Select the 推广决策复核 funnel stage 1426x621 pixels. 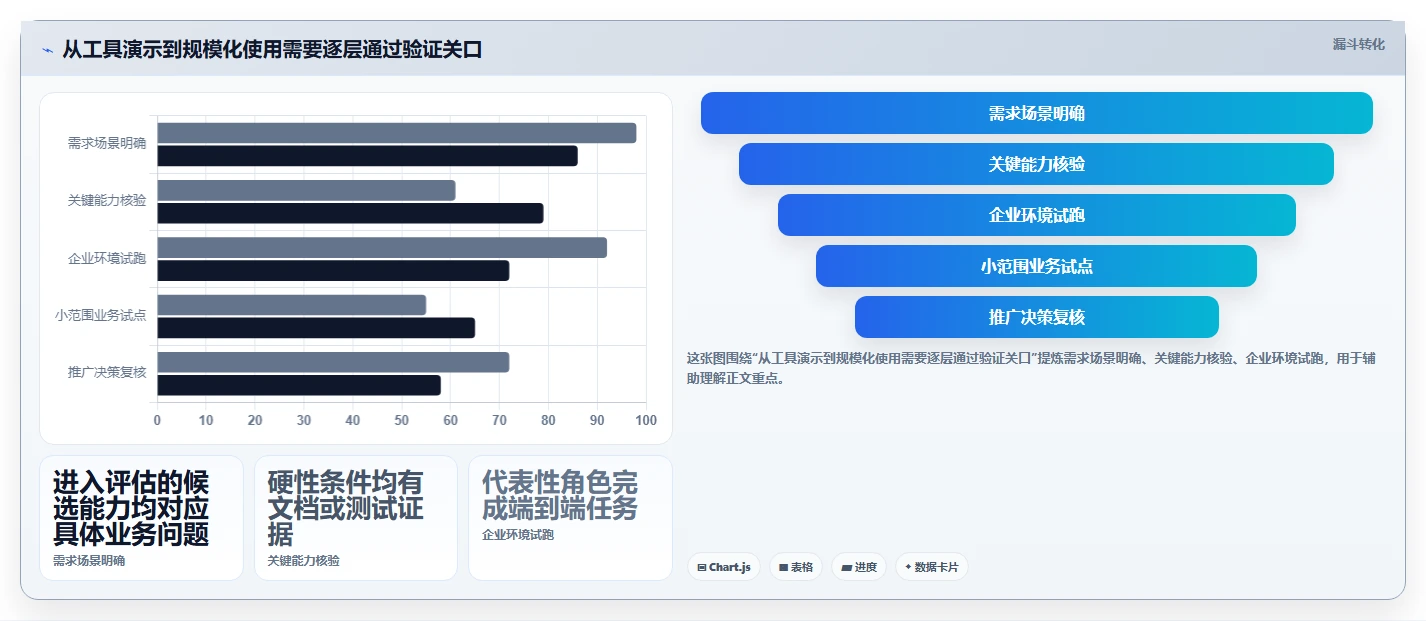click(x=1037, y=317)
